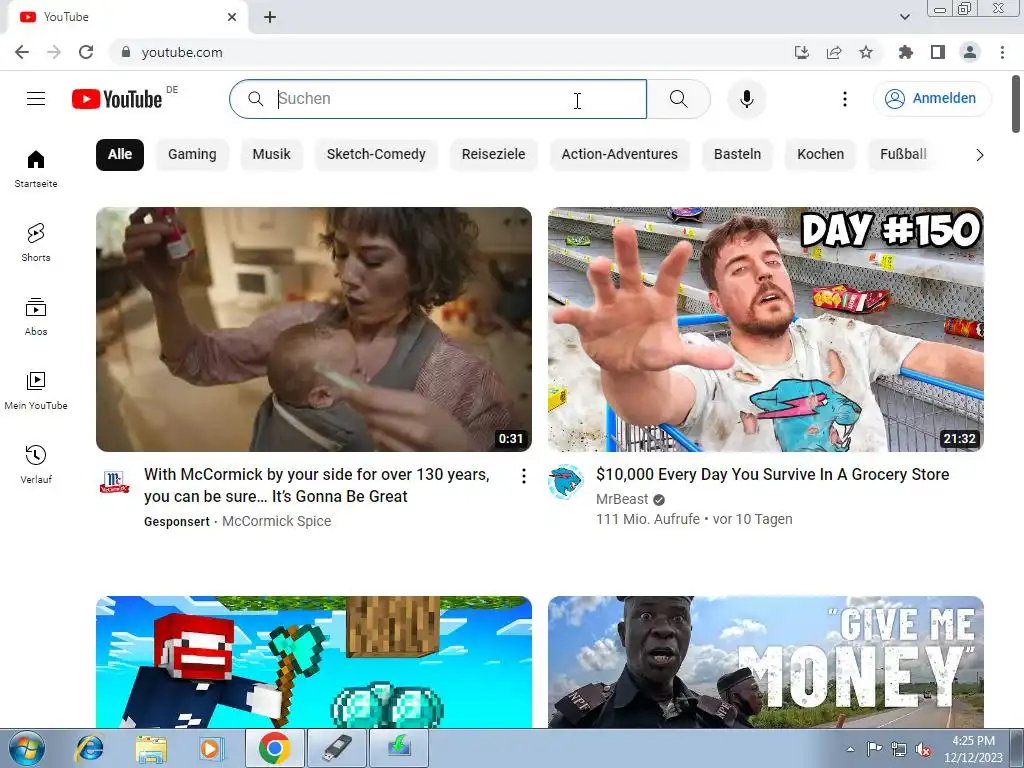
Task: Open the Grocery Store video title
Action: (773, 475)
